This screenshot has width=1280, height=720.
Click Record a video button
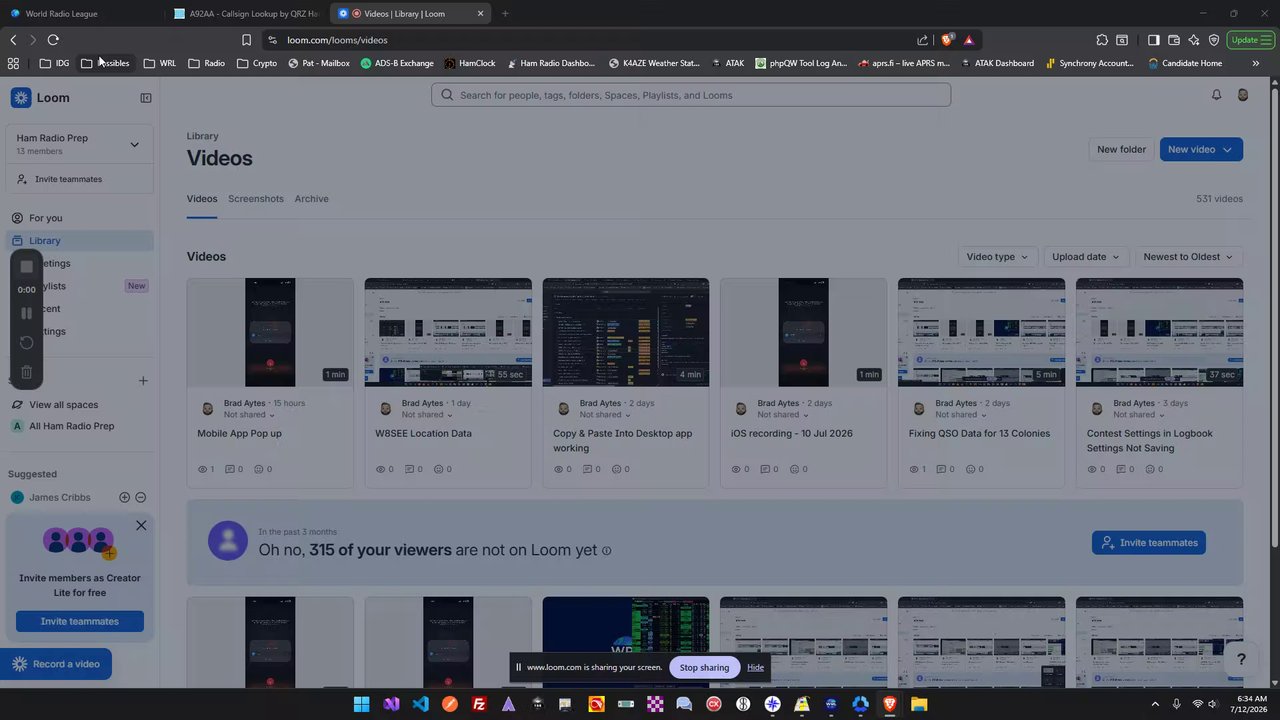click(56, 664)
